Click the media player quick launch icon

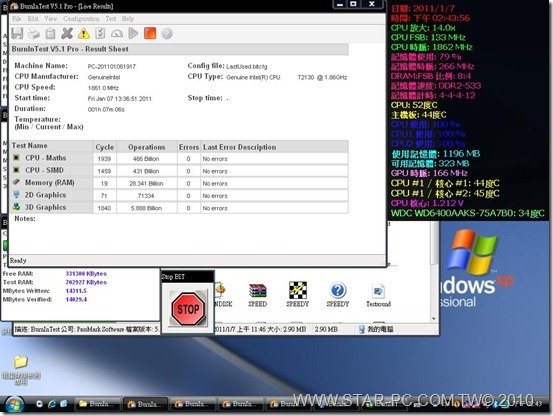40,404
